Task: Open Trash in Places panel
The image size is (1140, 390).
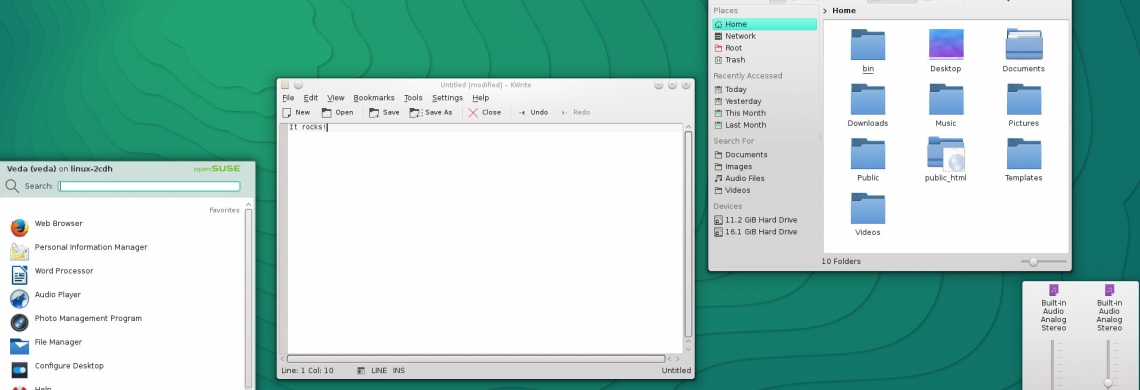Action: (x=764, y=60)
